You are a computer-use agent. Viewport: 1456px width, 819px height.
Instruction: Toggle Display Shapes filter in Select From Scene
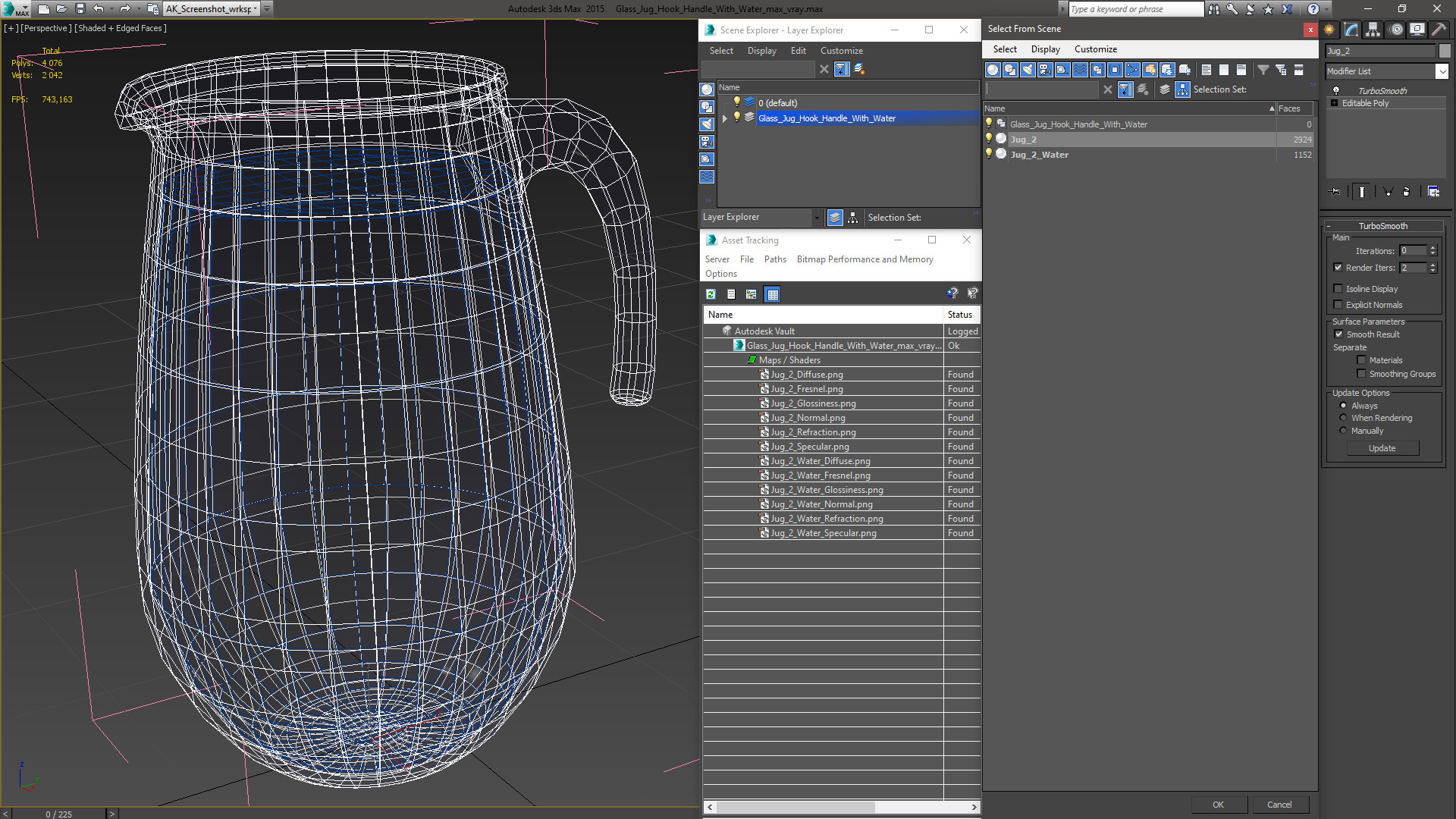pos(1010,70)
